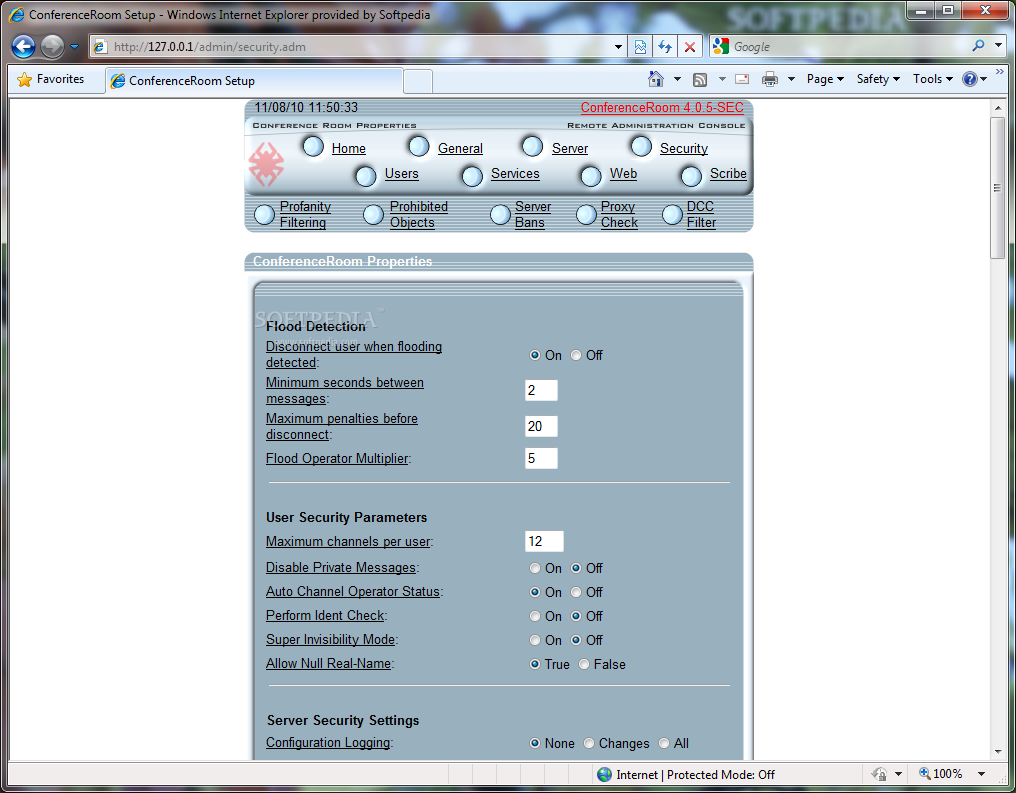Click the round button beside Services
Viewport: 1016px width, 793px height.
click(472, 176)
